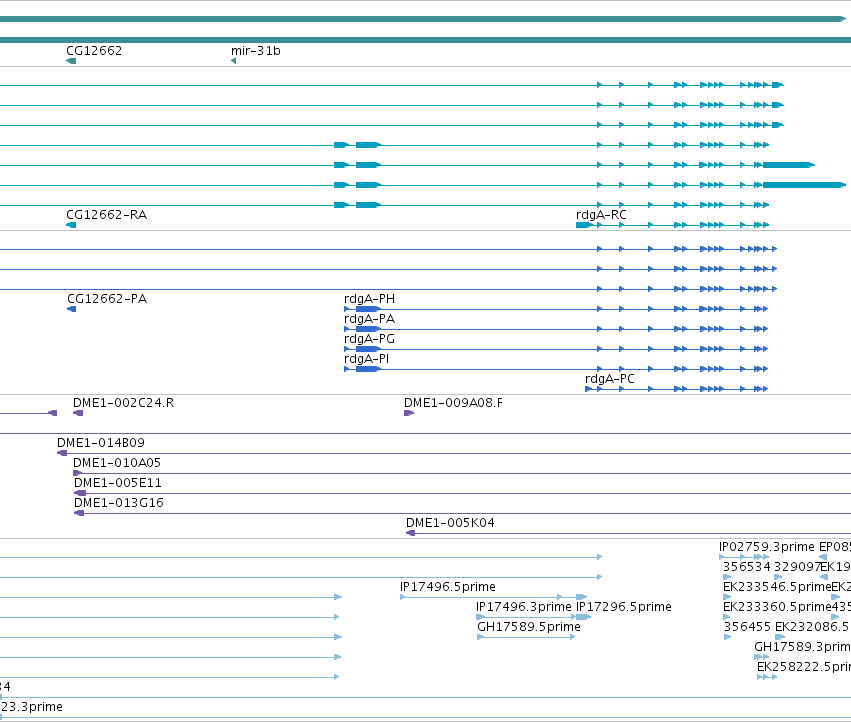Select the IP17496.5prime EST label
The image size is (851, 722).
(x=448, y=587)
